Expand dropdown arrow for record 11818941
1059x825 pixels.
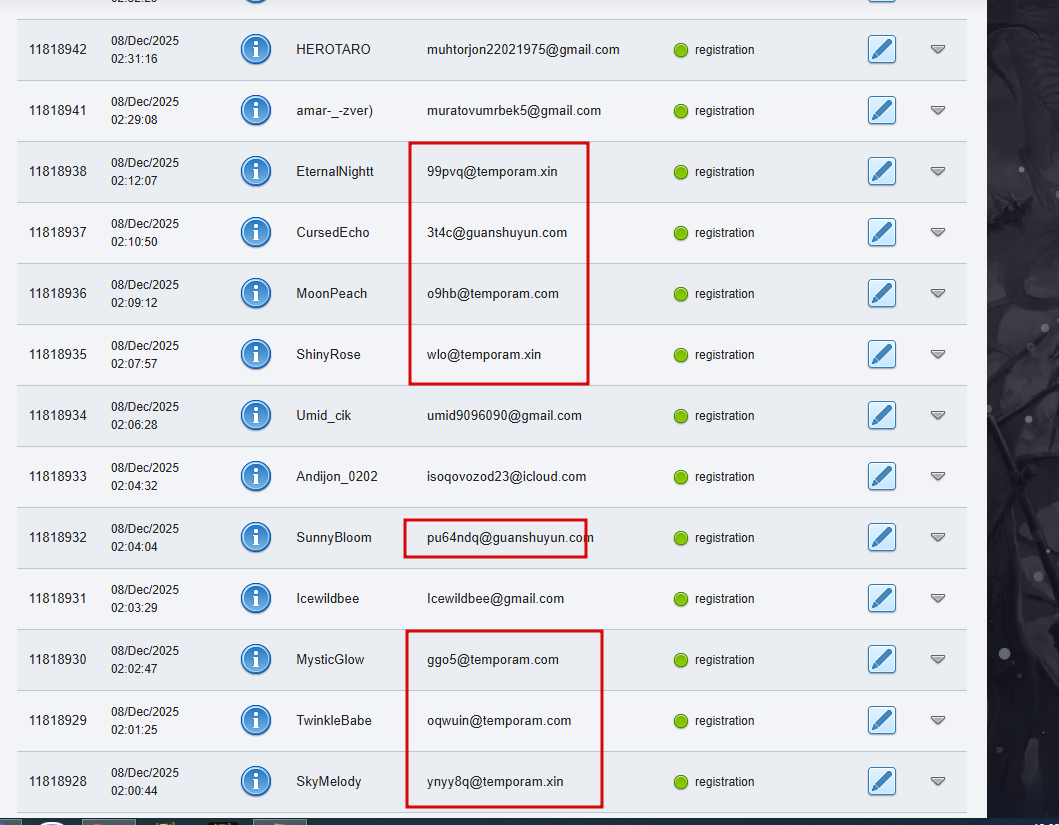937,110
